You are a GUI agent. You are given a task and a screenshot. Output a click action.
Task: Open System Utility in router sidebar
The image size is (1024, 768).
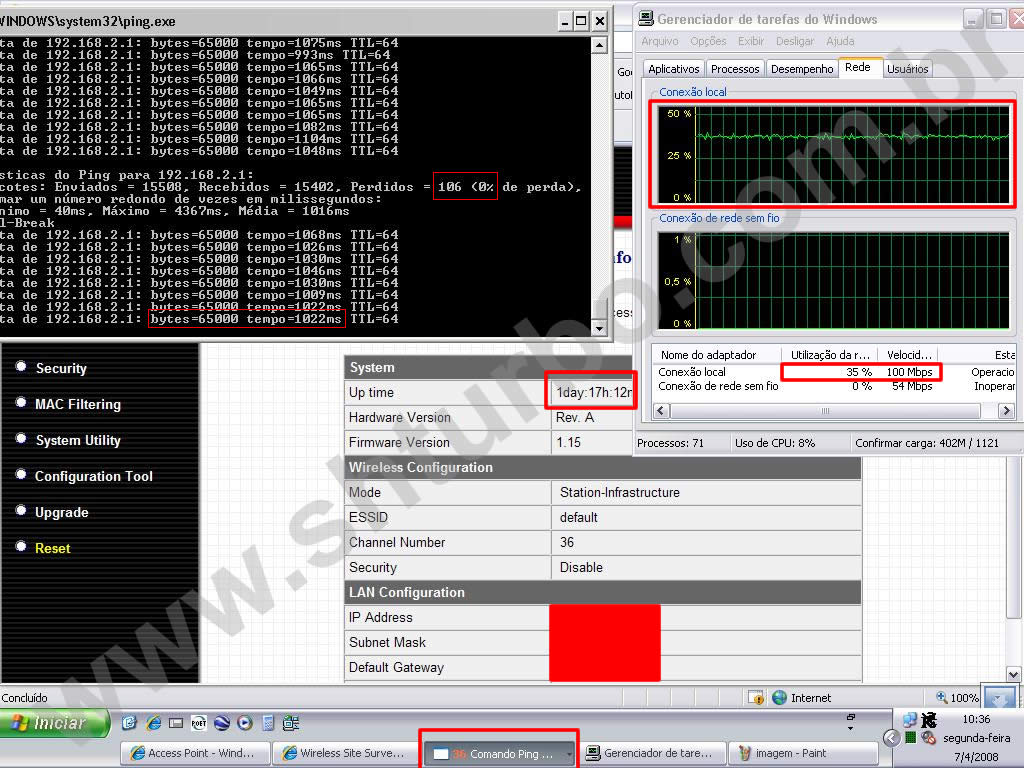(x=78, y=440)
